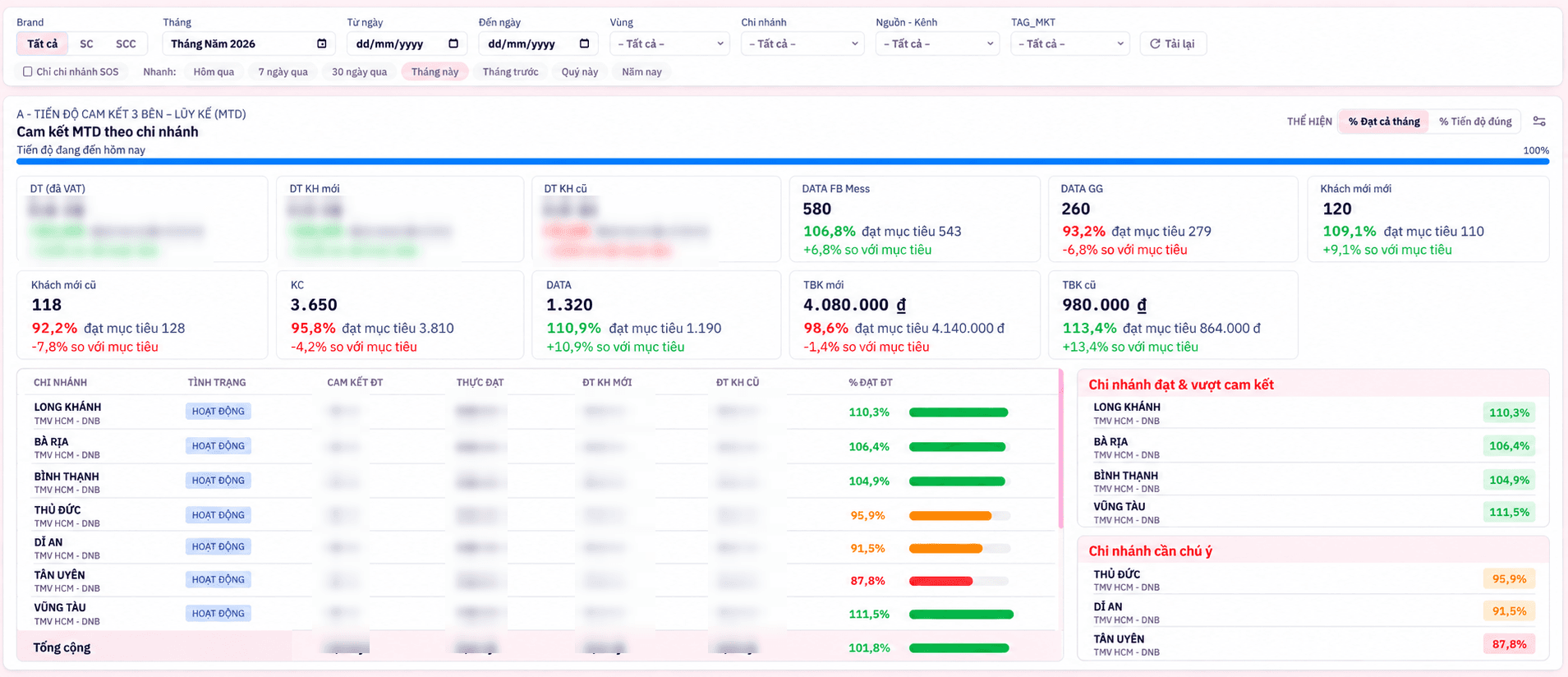Open the Tháng Năm 2026 month selector

[249, 44]
